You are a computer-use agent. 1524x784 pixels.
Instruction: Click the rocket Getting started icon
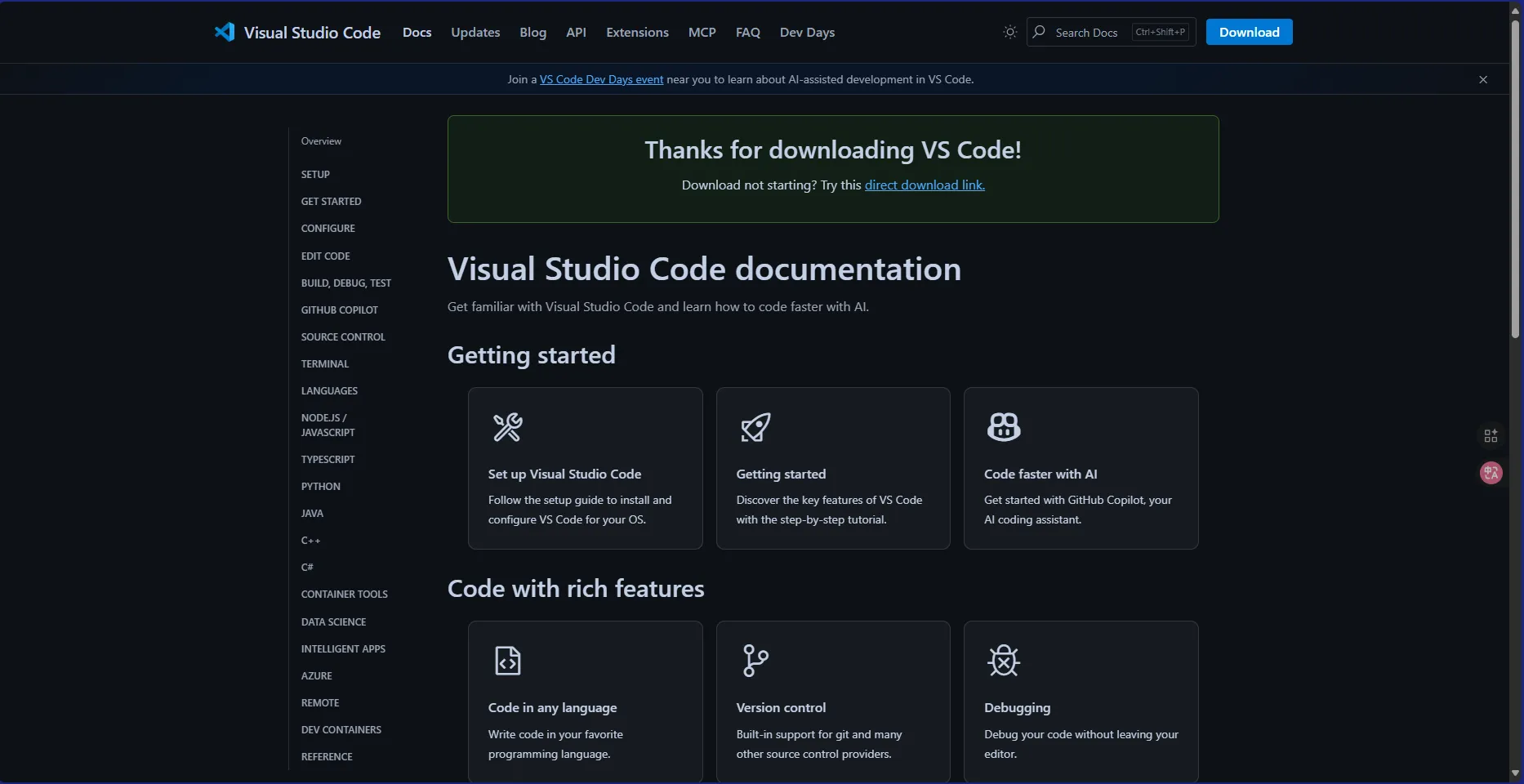click(x=755, y=427)
